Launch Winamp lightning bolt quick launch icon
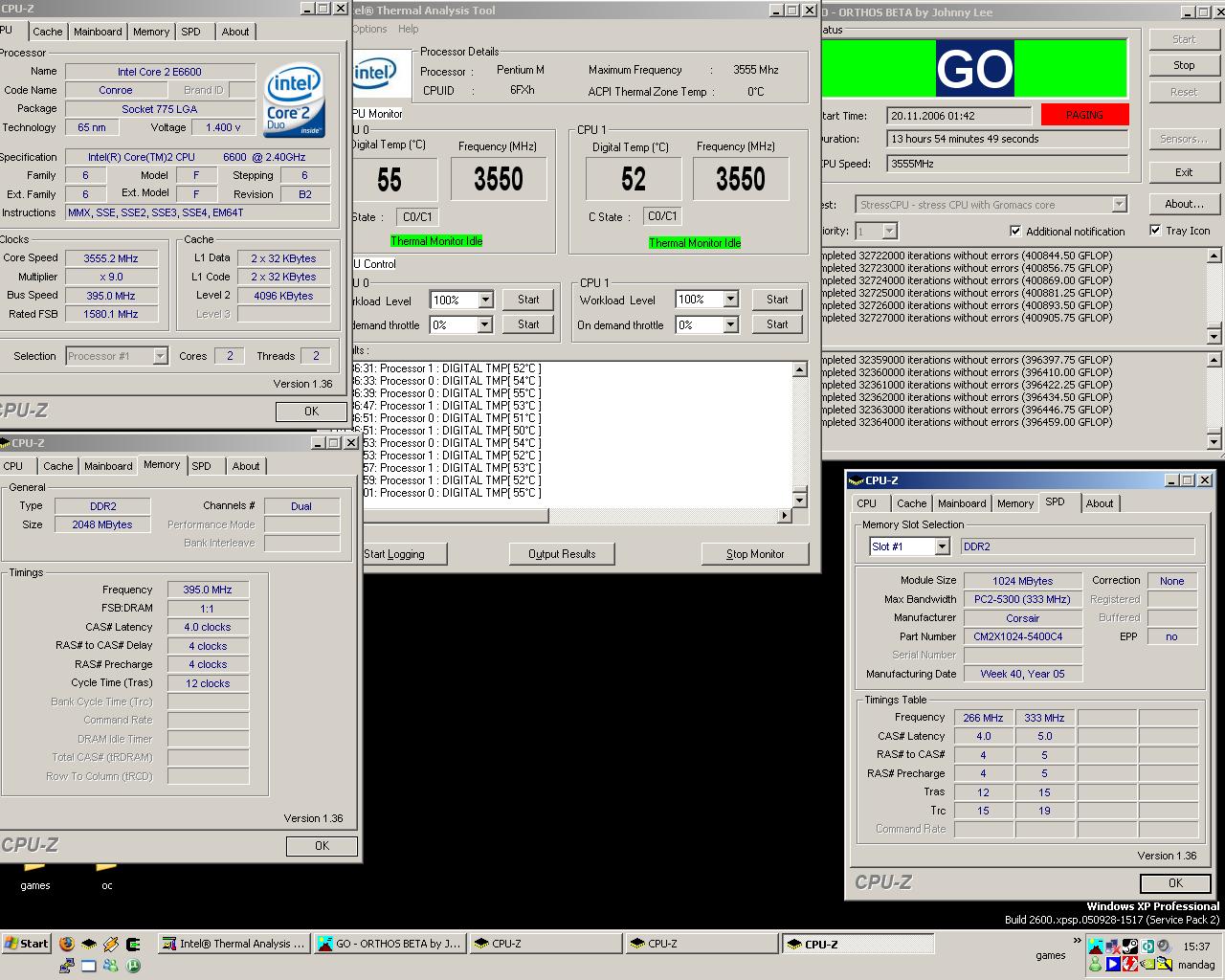1225x980 pixels. (x=111, y=944)
